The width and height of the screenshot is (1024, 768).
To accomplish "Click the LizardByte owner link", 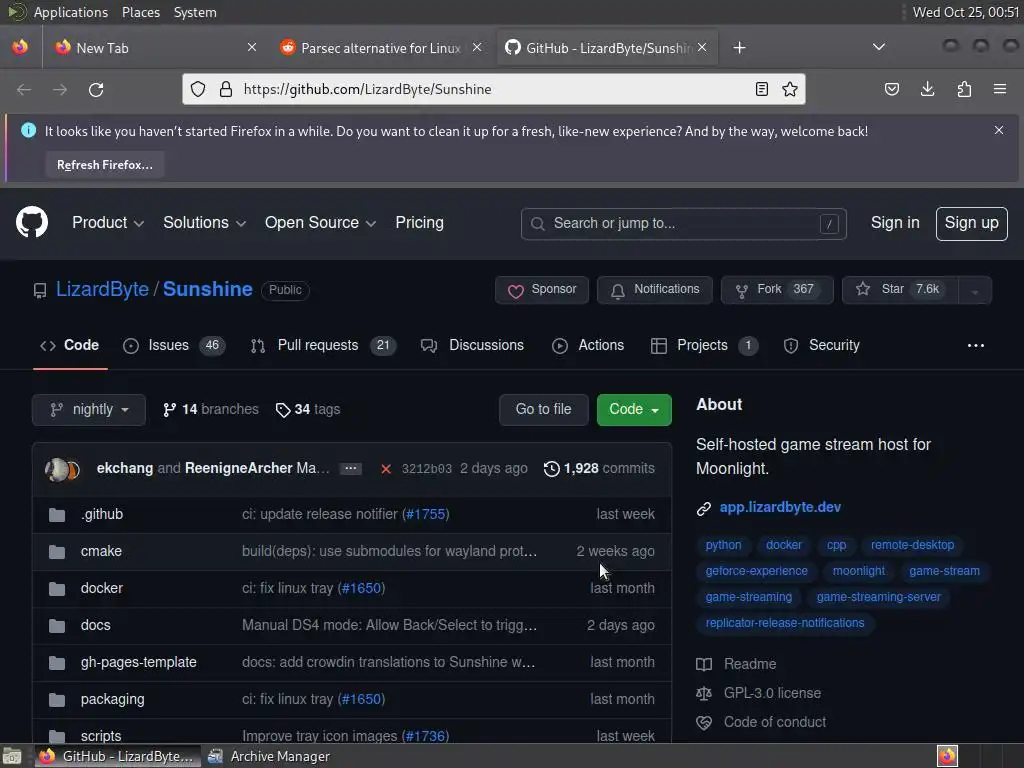I will (102, 289).
